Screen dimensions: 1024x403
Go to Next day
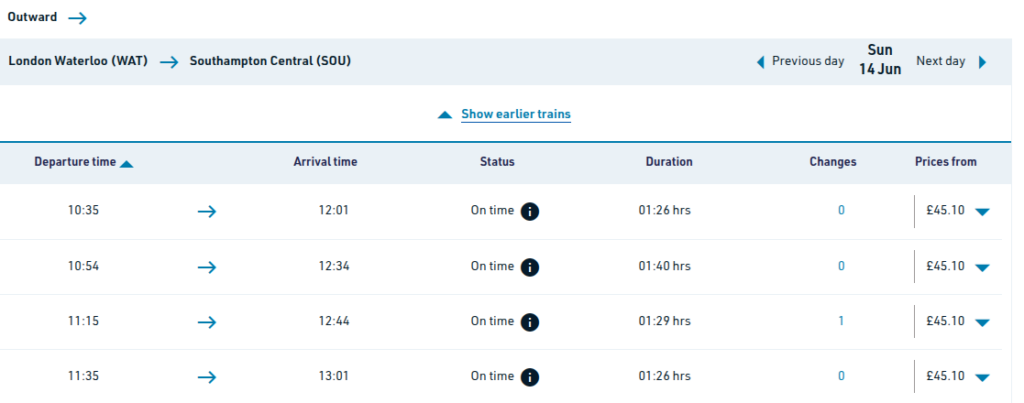point(940,61)
